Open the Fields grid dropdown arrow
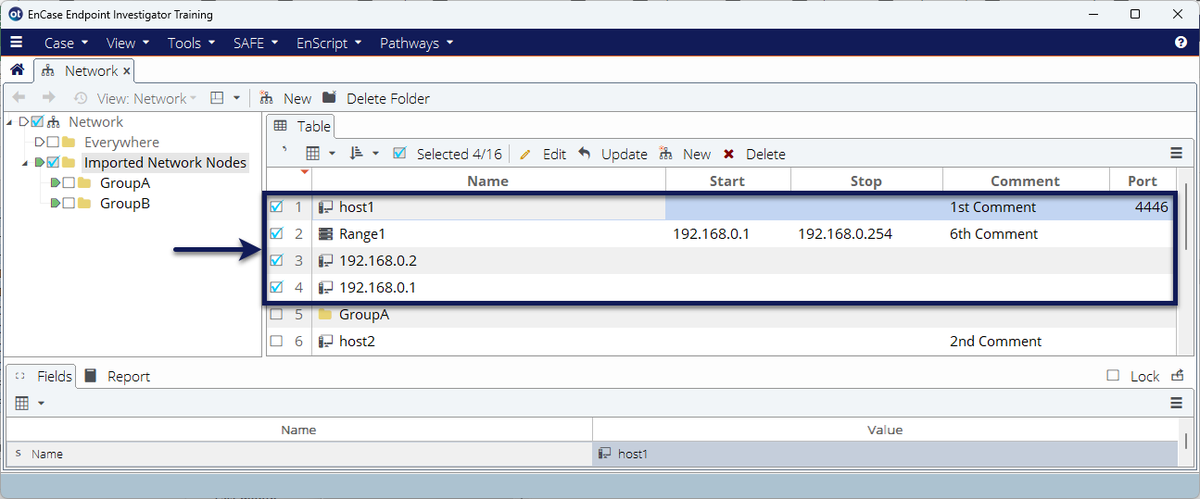 click(41, 403)
